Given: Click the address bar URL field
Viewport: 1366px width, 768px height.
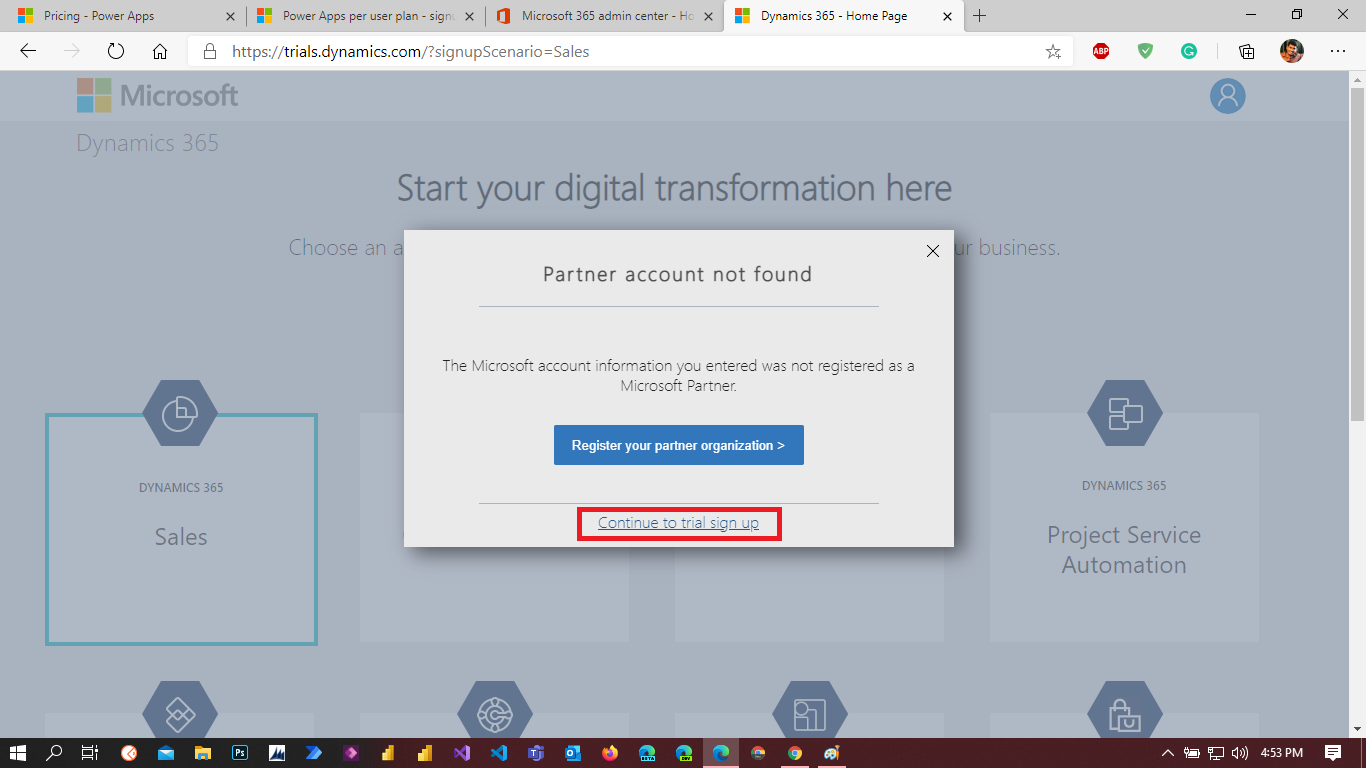Looking at the screenshot, I should click(x=620, y=52).
